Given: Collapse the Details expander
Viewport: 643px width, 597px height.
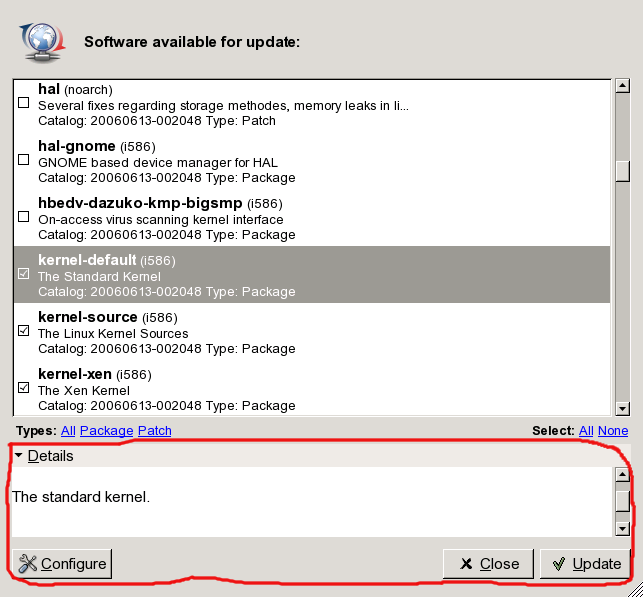Looking at the screenshot, I should [19, 456].
